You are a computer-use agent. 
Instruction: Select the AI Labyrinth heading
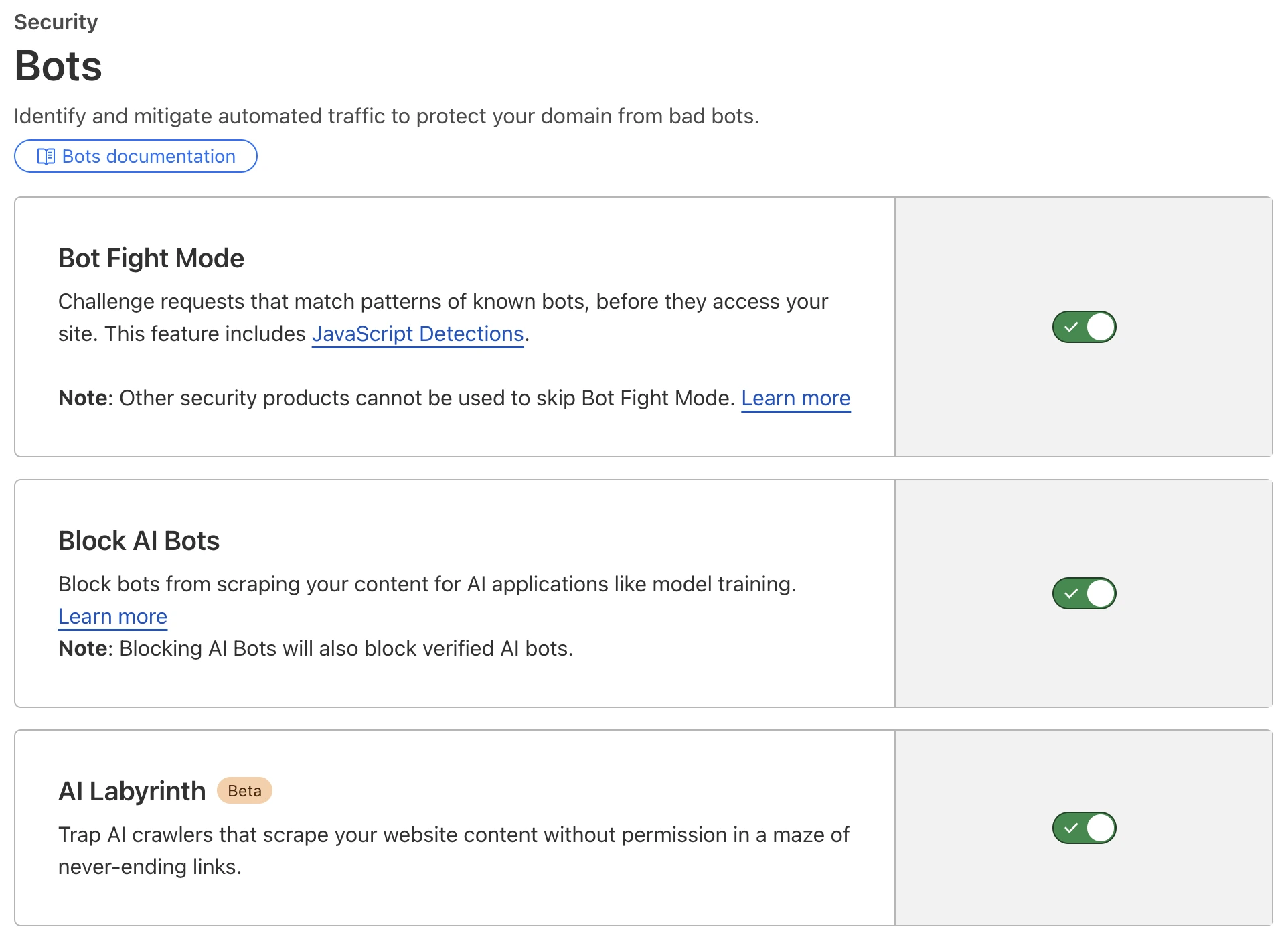tap(132, 791)
